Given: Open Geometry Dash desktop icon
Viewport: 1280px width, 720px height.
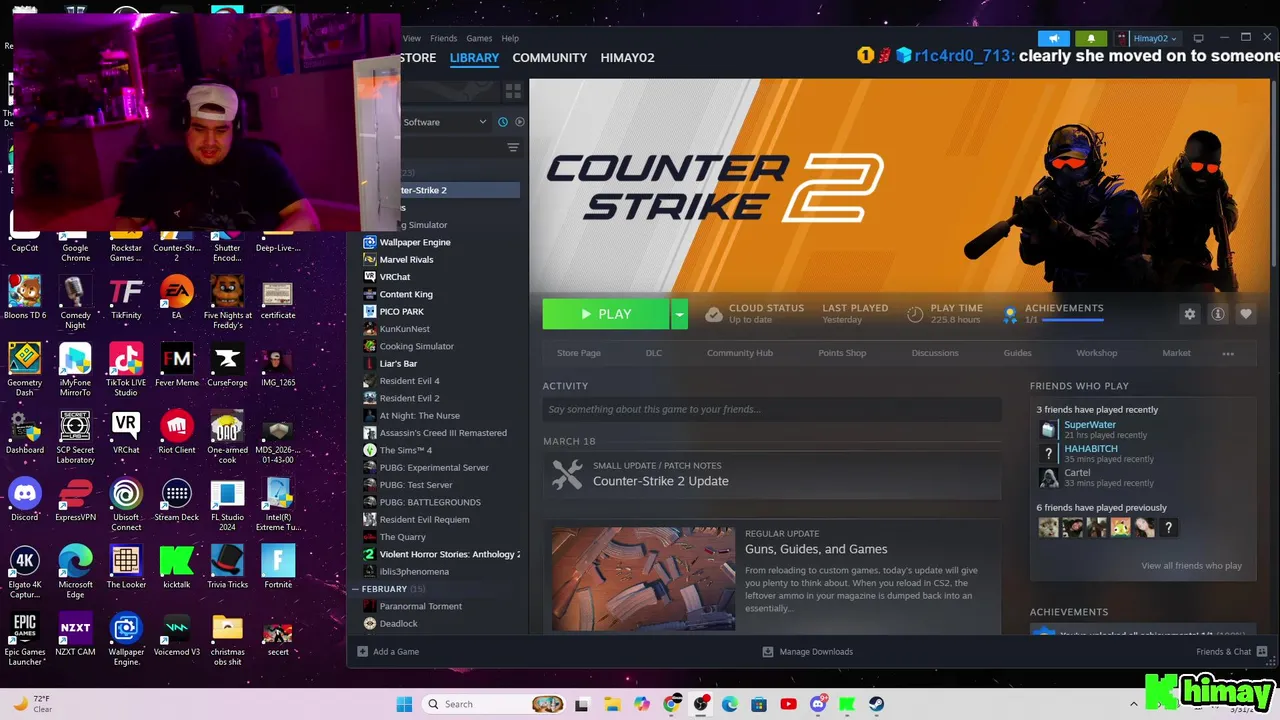Looking at the screenshot, I should [25, 370].
